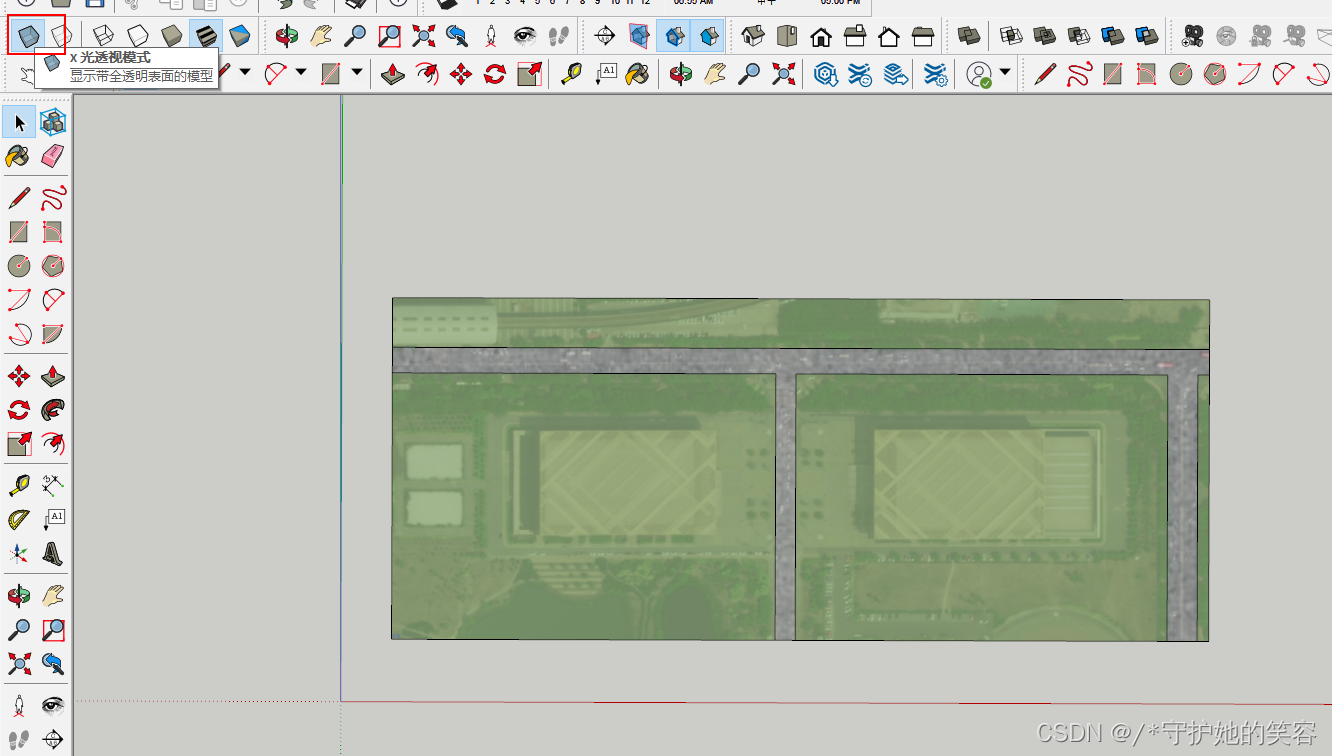
Task: Pick the Eraser tool
Action: (53, 156)
